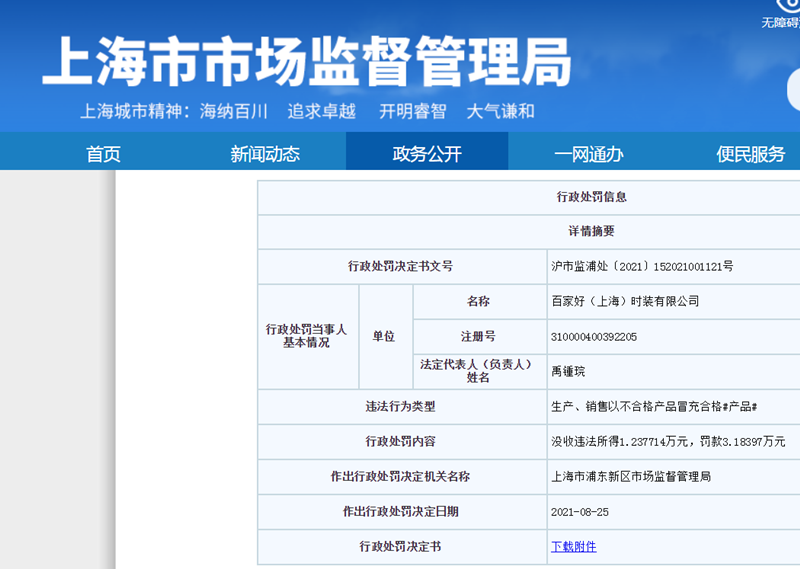800x569 pixels.
Task: Click the 下载附件 download link
Action: coord(573,547)
